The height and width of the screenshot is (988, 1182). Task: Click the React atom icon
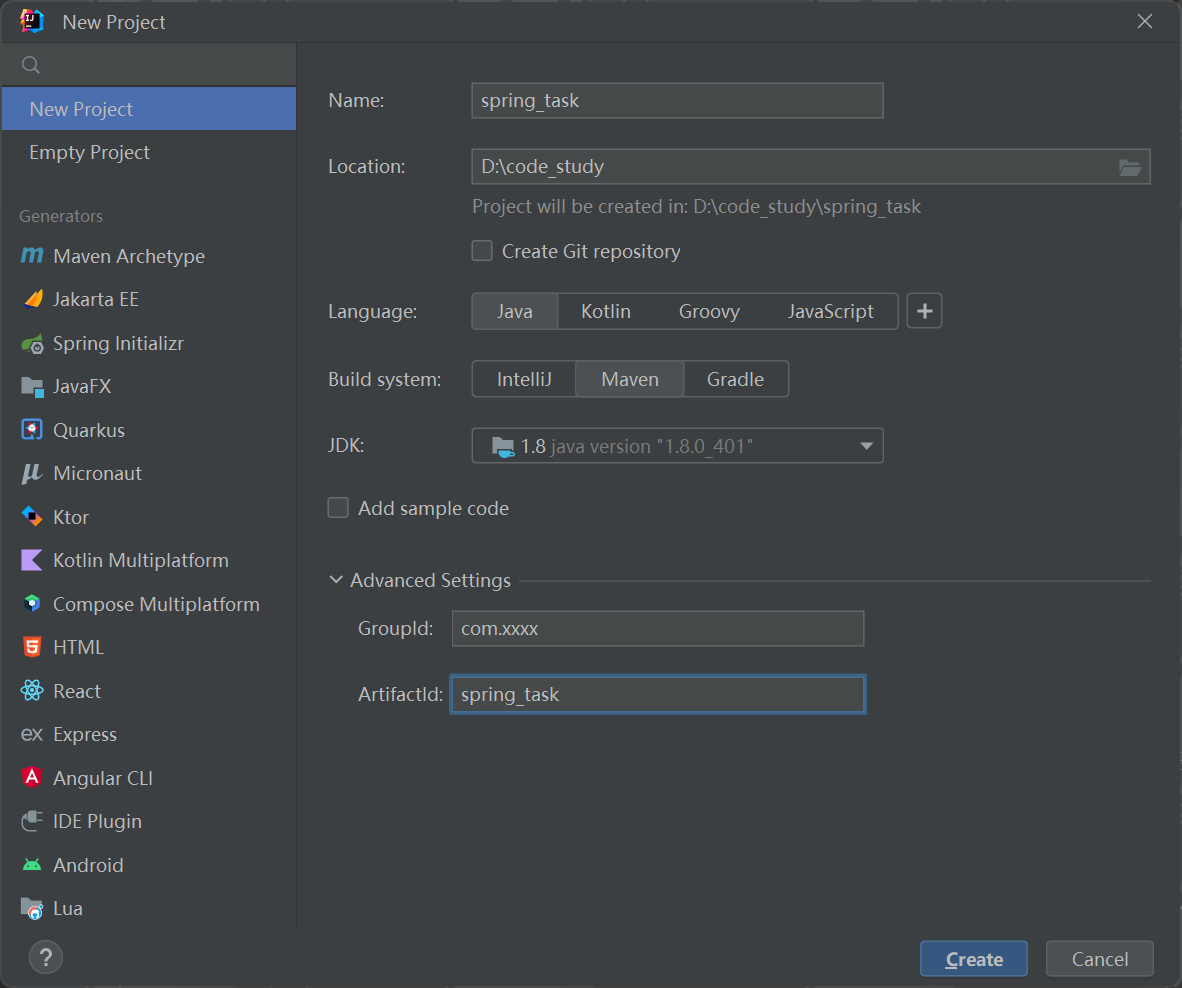32,690
